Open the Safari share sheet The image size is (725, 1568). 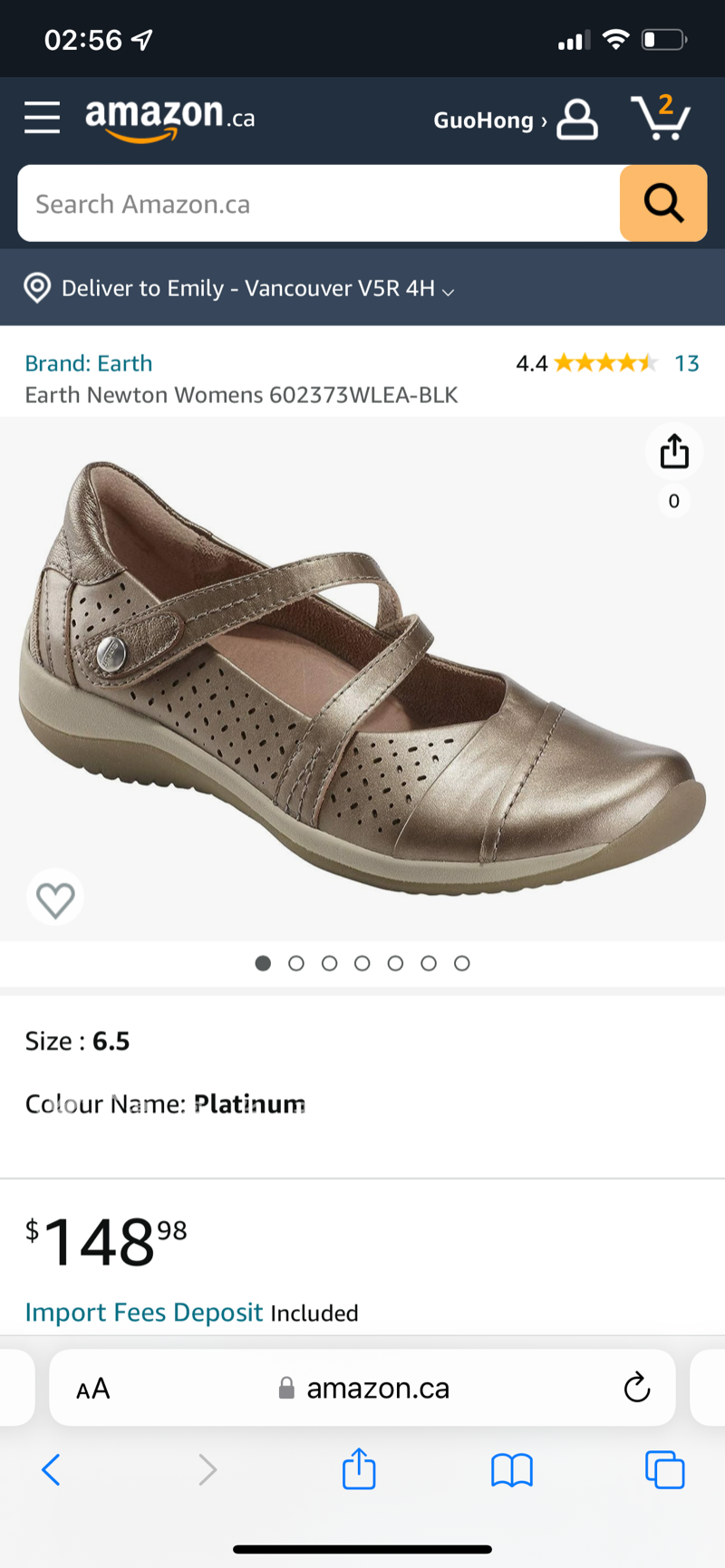click(x=359, y=1469)
